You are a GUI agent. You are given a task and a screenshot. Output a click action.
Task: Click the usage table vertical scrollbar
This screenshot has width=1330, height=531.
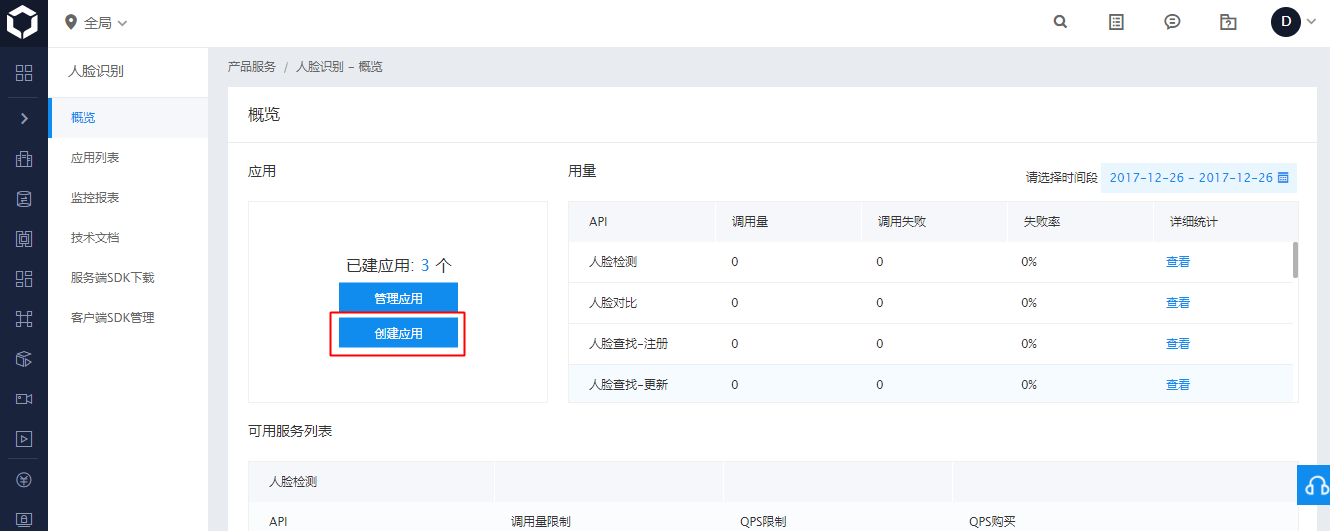(1296, 260)
